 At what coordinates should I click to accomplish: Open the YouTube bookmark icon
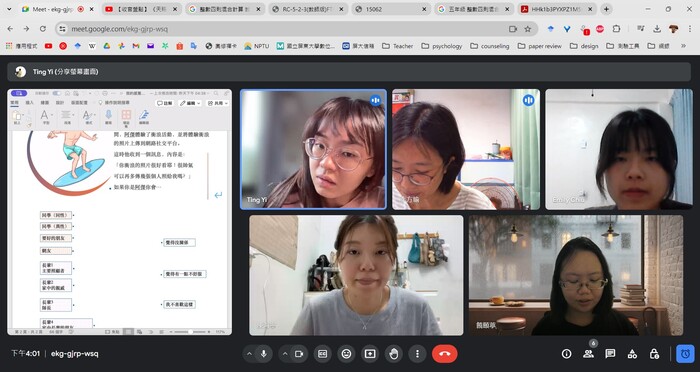click(x=48, y=46)
